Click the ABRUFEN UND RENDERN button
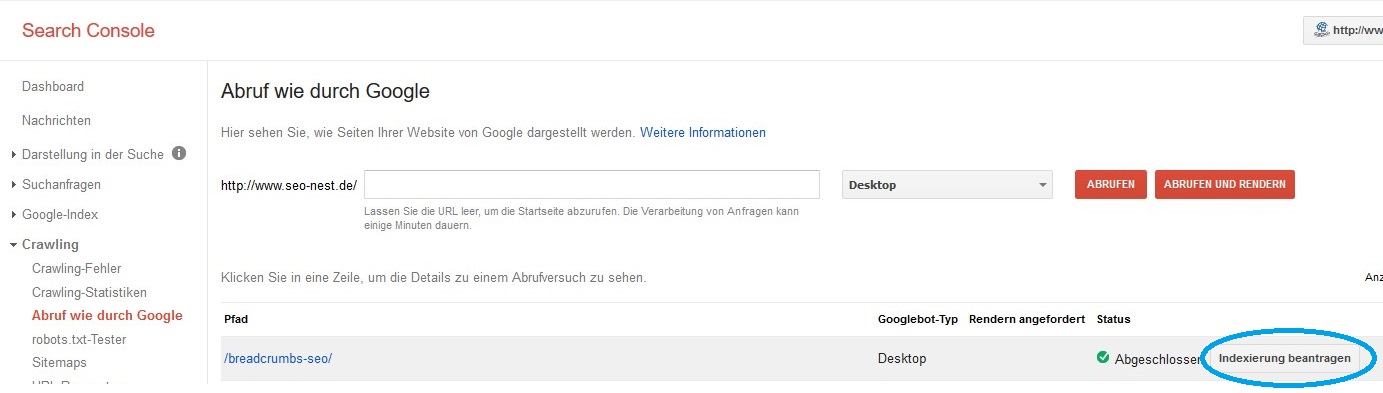Image resolution: width=1383 pixels, height=393 pixels. [x=1225, y=185]
